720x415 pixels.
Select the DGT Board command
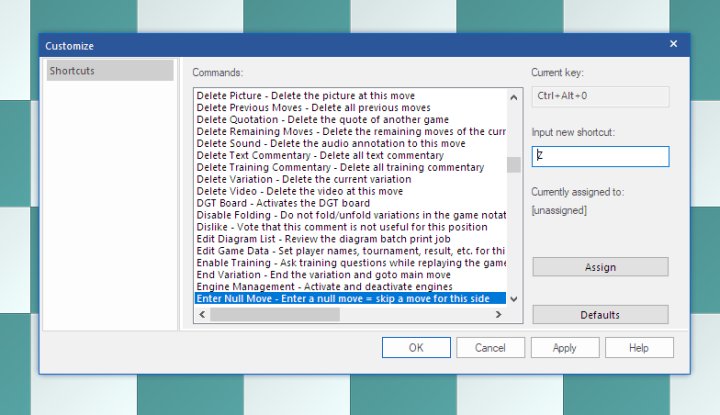tap(351, 203)
